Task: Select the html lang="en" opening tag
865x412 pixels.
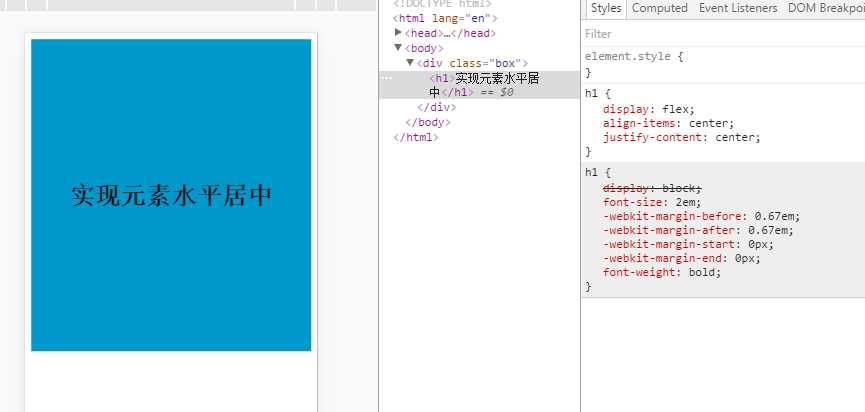Action: click(x=445, y=18)
